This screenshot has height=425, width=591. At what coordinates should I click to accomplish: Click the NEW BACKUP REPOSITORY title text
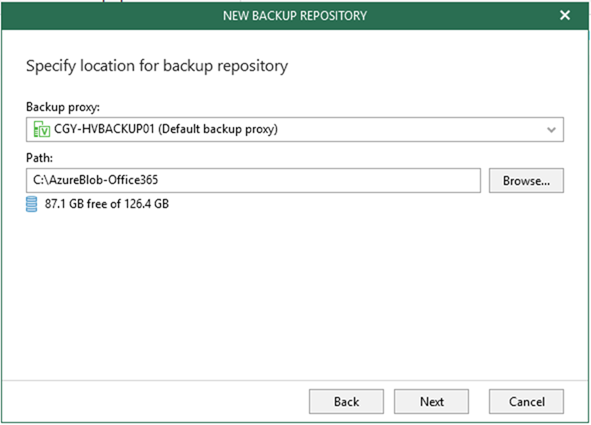[x=295, y=16]
